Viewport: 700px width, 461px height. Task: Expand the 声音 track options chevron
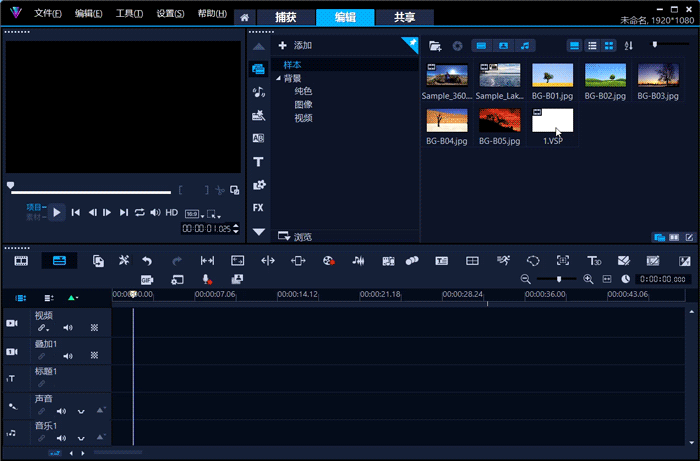[x=81, y=411]
